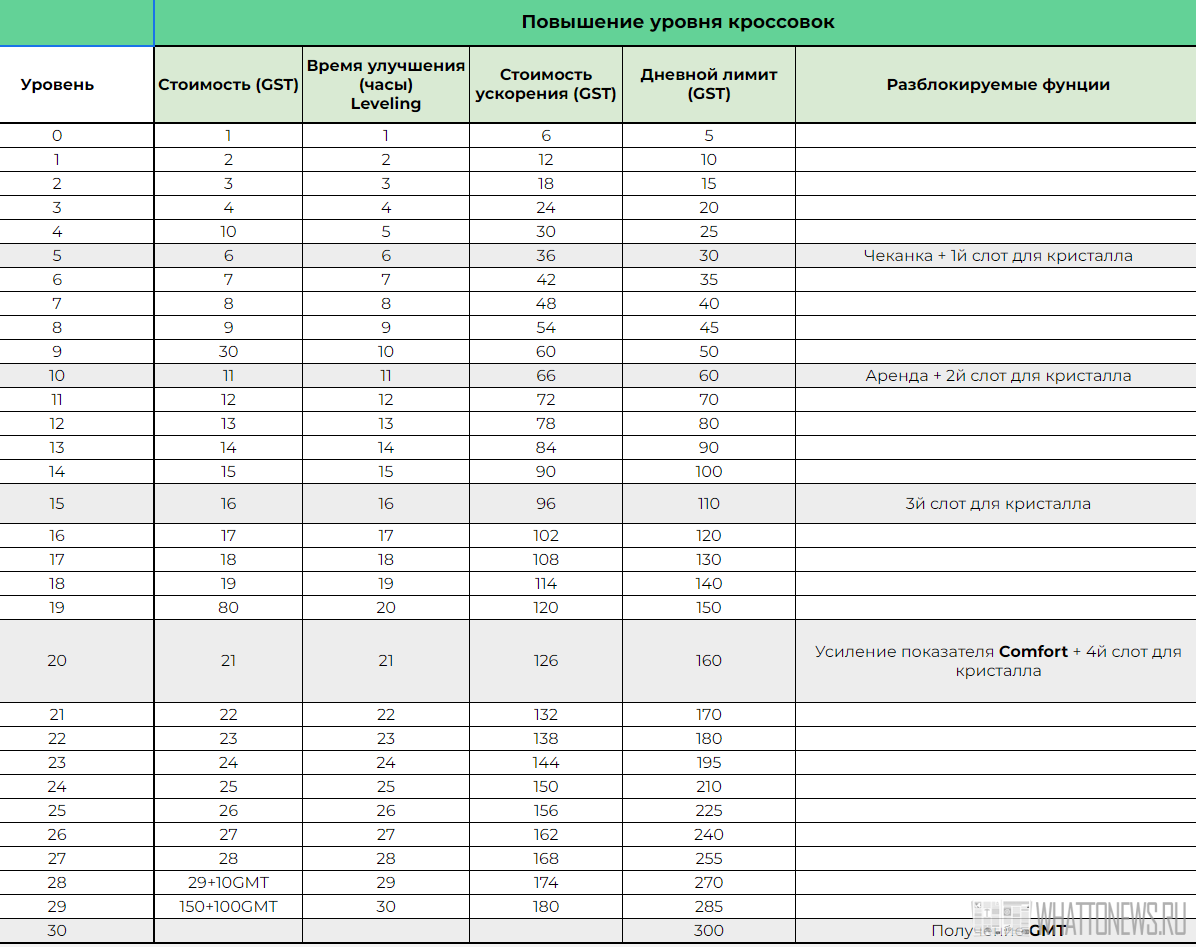Select speed-up cost "96" for level 15
Viewport: 1196px width, 947px height.
(x=545, y=503)
